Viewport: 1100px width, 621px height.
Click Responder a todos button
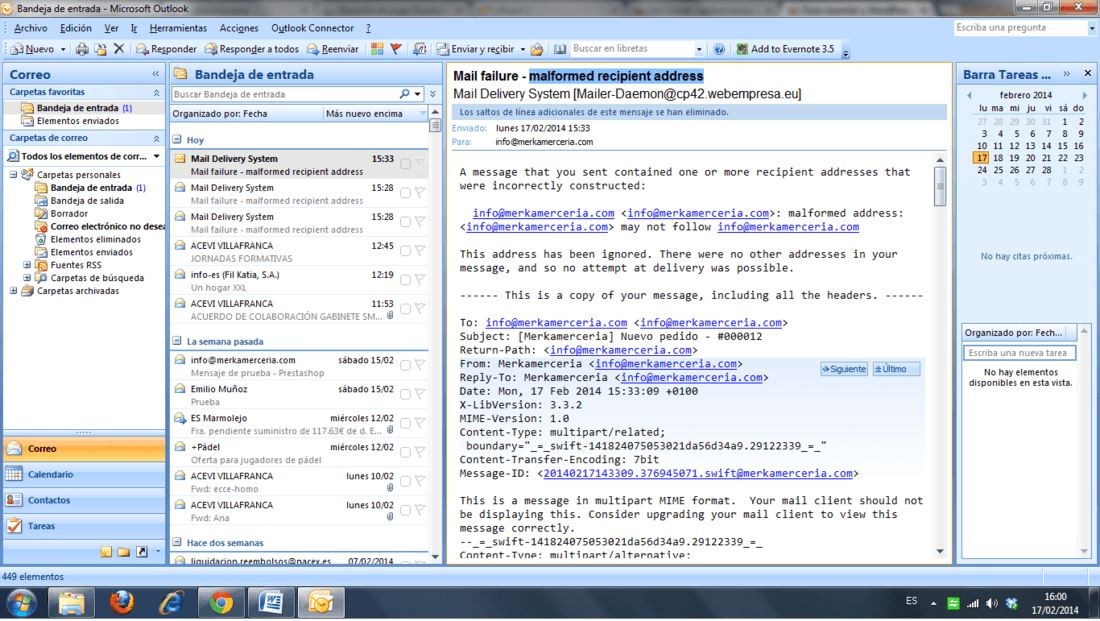point(251,49)
